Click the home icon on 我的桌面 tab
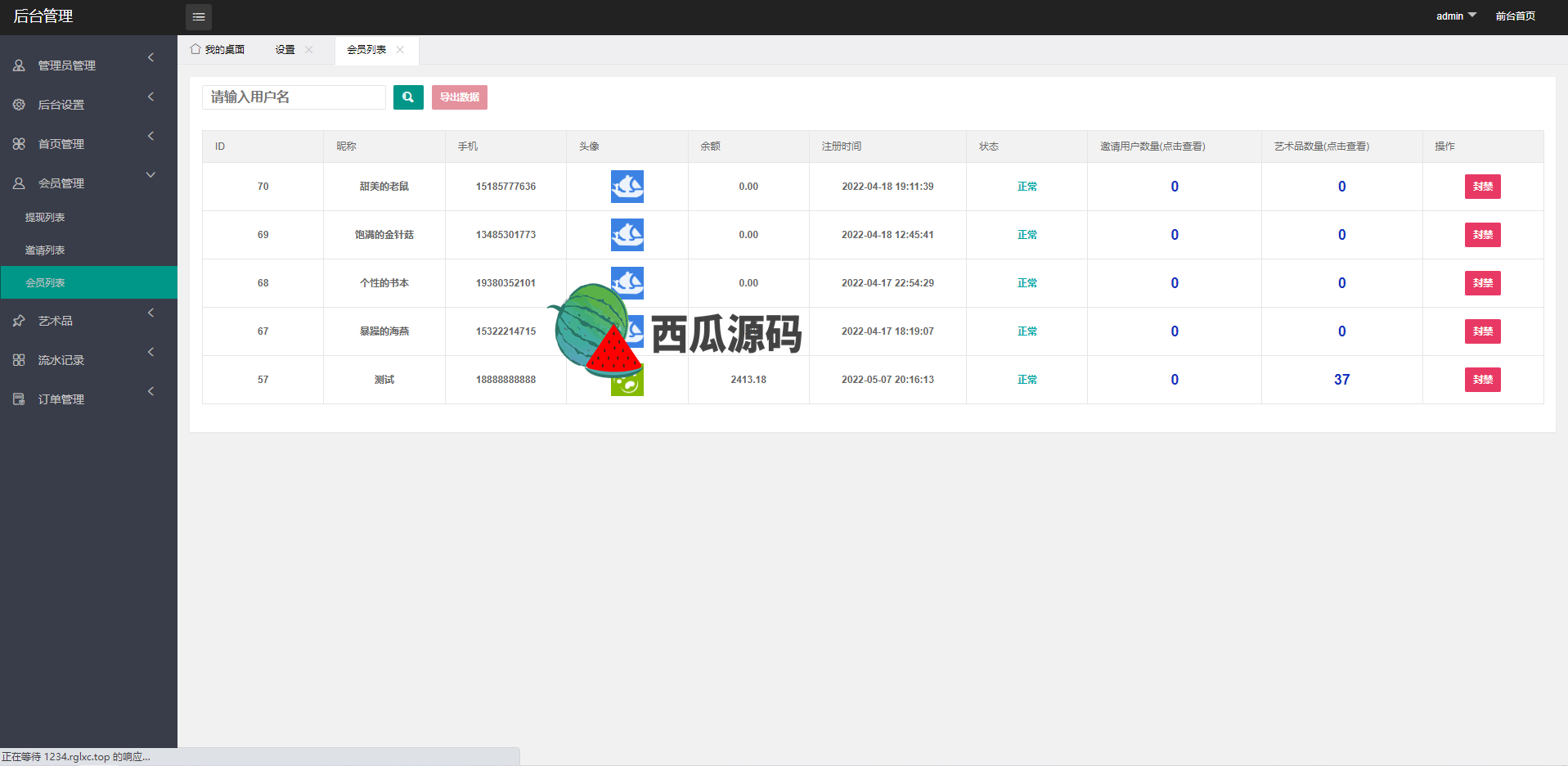 (x=195, y=49)
